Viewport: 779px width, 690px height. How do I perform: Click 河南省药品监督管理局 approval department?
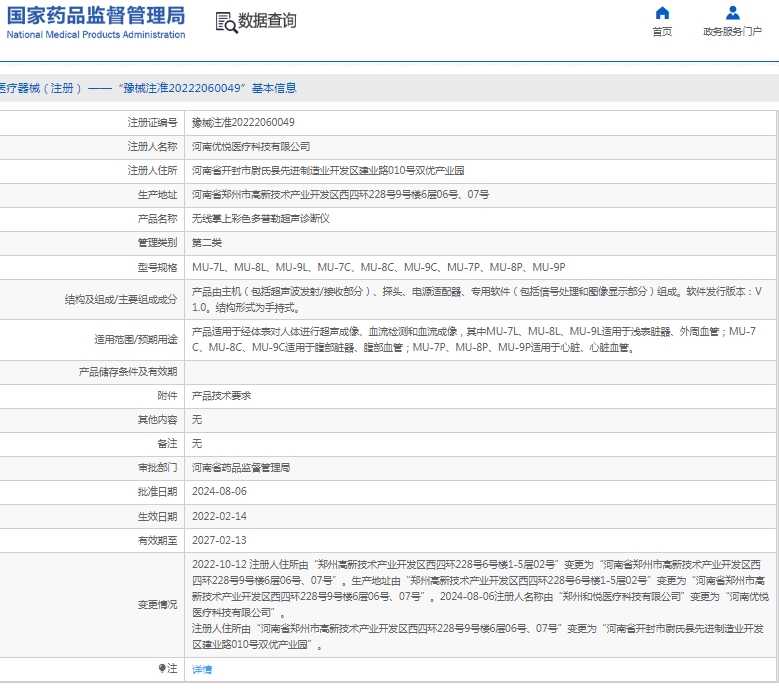coord(241,467)
